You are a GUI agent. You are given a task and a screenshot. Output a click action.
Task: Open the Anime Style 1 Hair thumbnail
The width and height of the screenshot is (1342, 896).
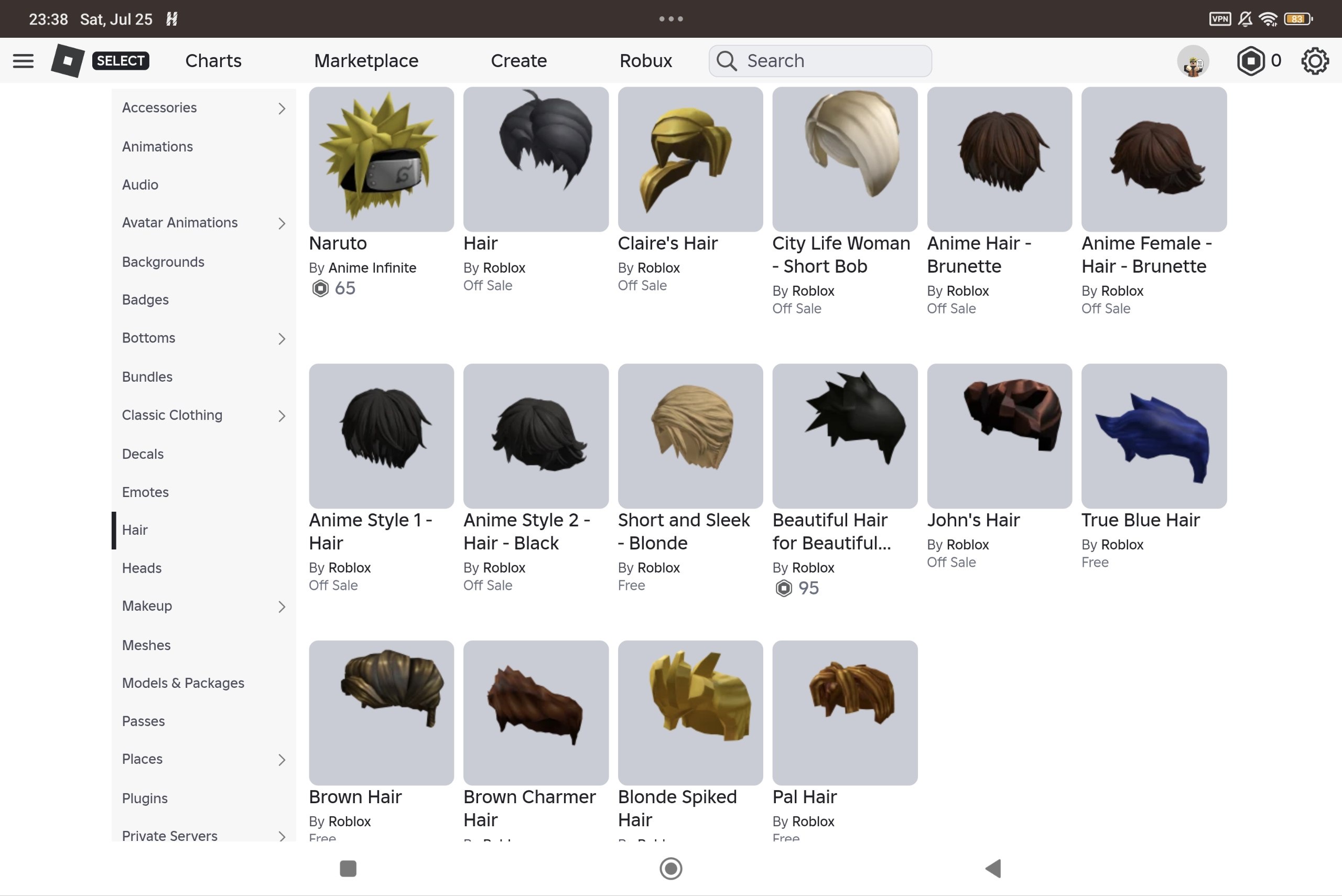click(381, 436)
